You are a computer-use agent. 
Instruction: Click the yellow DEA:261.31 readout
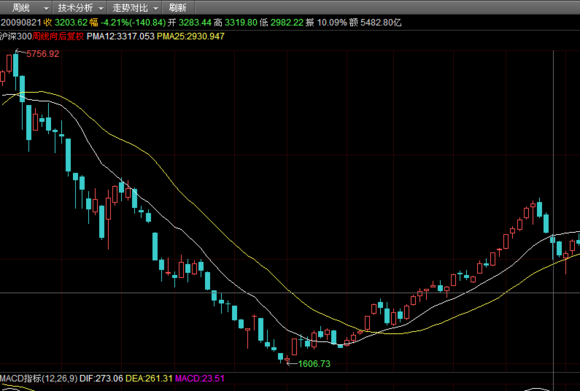point(149,378)
